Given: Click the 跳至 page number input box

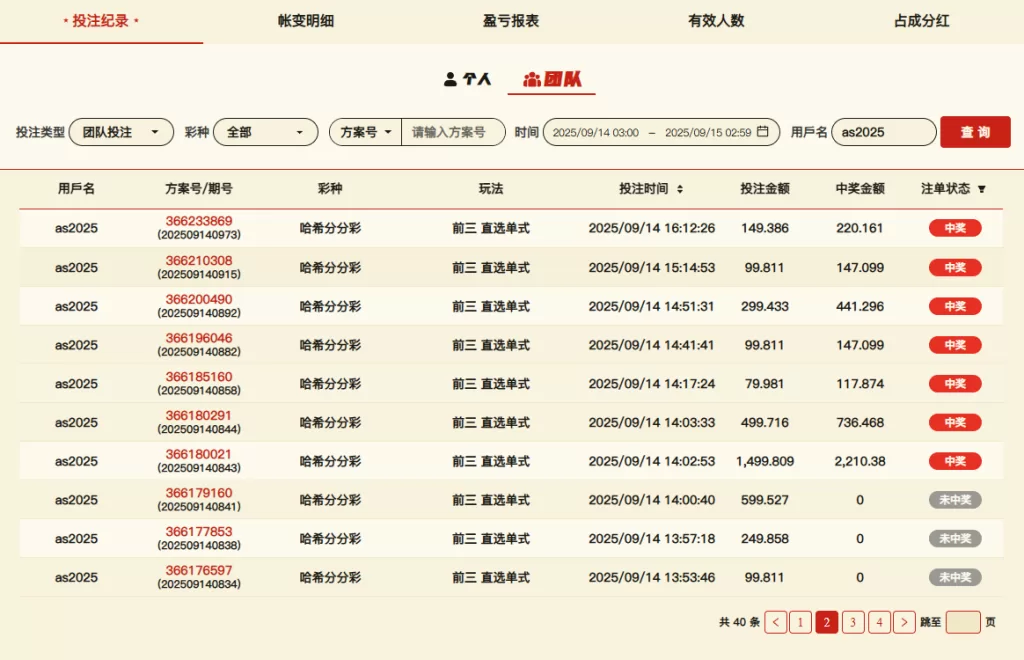Looking at the screenshot, I should point(963,622).
